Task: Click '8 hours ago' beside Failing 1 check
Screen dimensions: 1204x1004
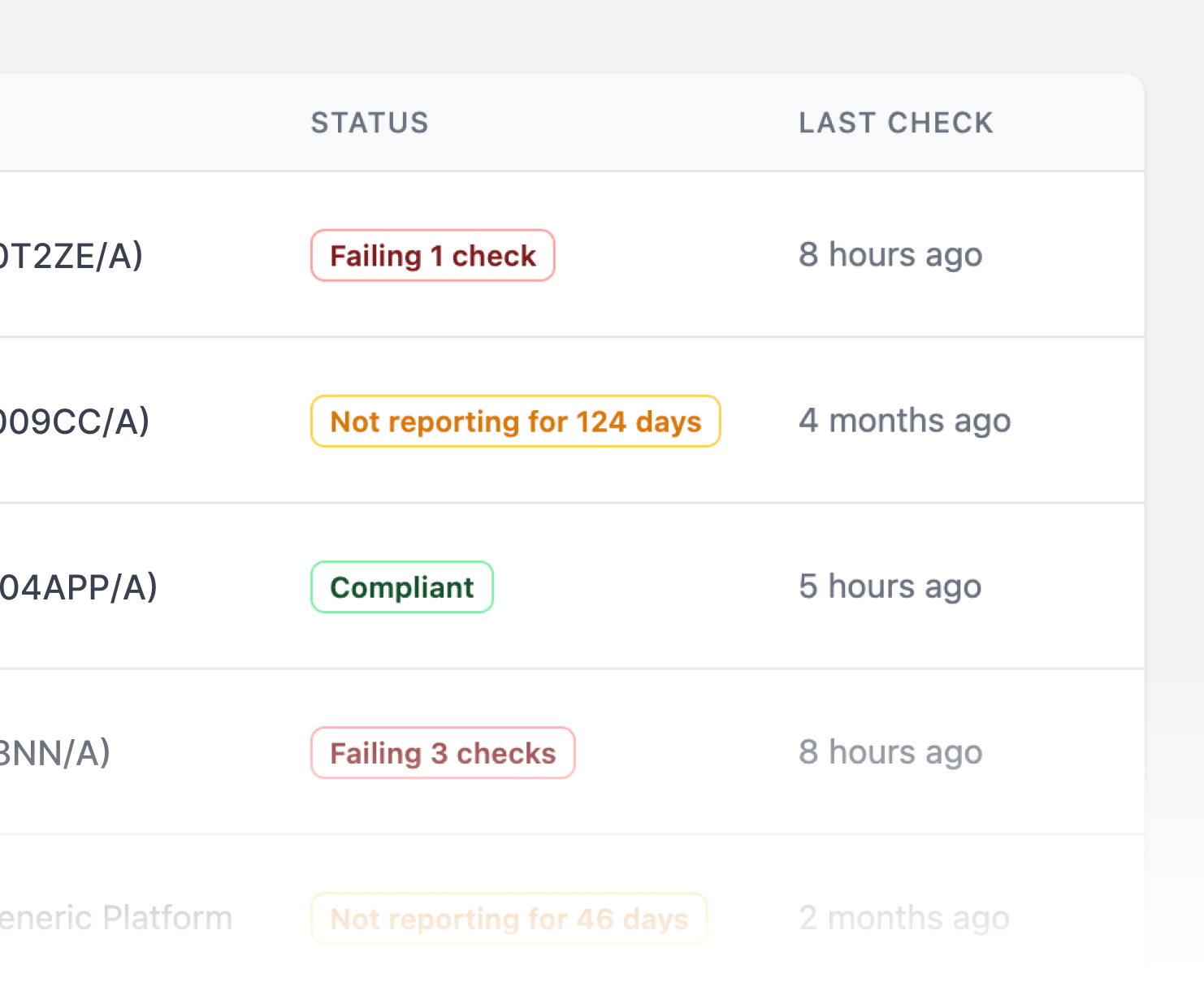Action: pos(890,255)
